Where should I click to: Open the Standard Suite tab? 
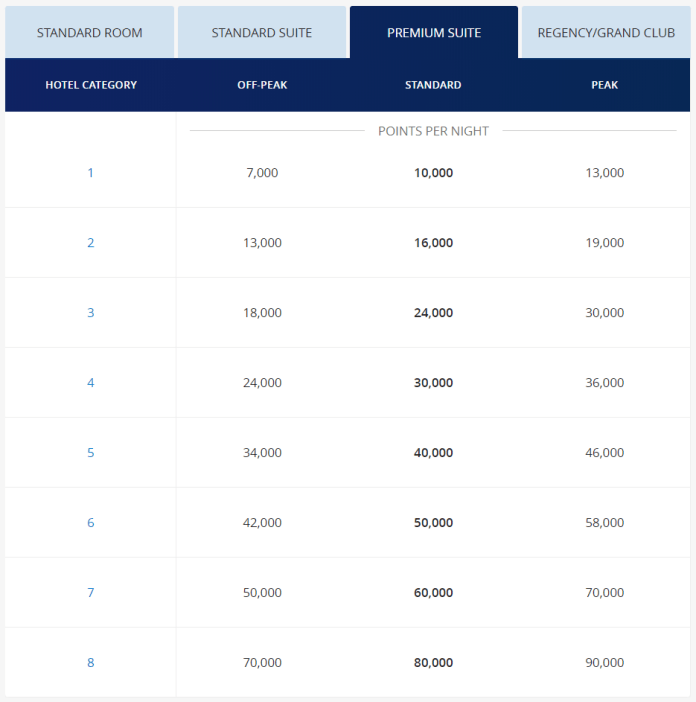click(262, 33)
